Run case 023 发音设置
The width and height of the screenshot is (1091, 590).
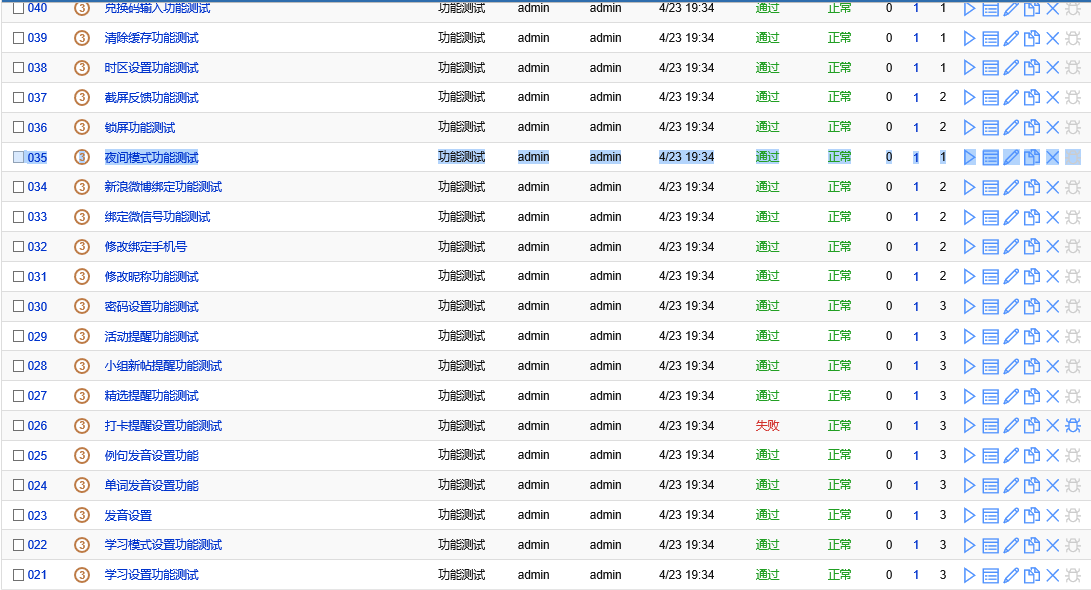click(969, 516)
